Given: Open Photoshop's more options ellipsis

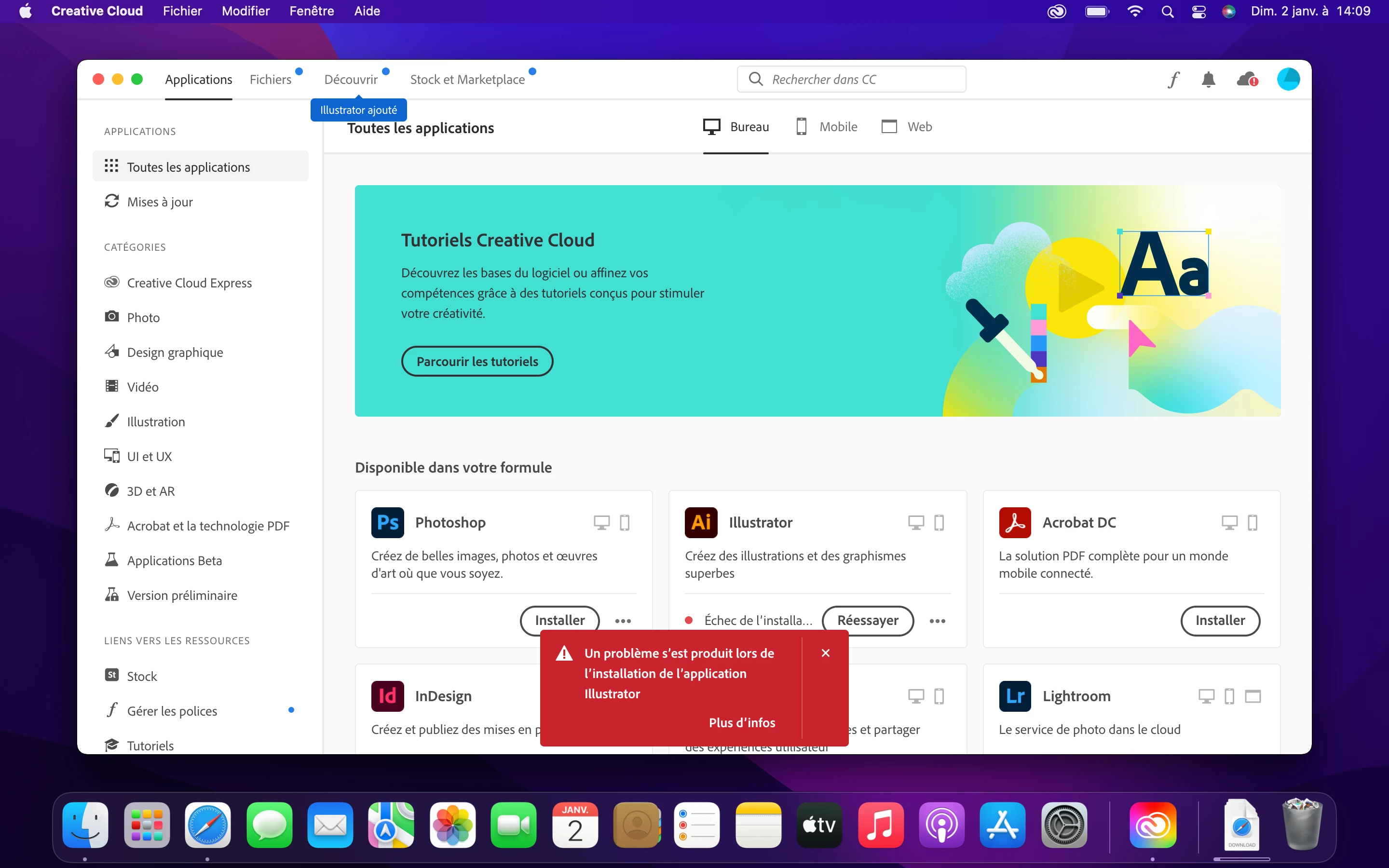Looking at the screenshot, I should pyautogui.click(x=623, y=621).
